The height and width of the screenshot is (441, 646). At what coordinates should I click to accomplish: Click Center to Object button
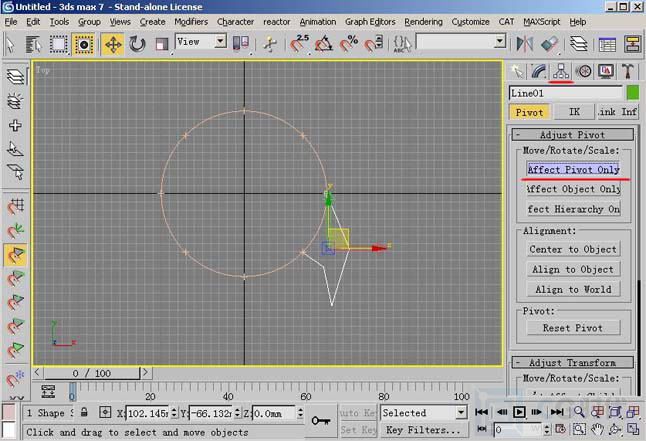[x=573, y=249]
